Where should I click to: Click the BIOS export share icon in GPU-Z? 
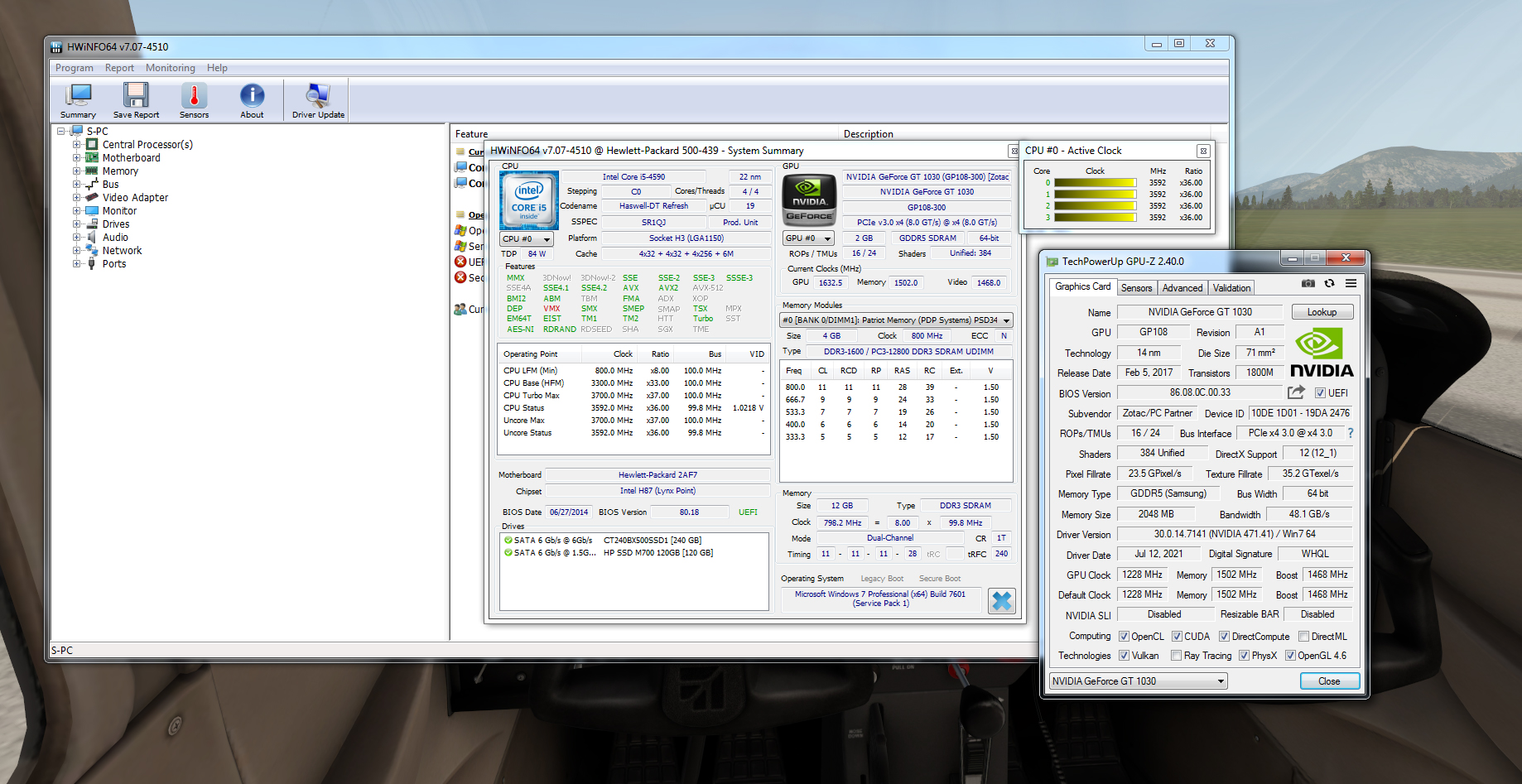(1296, 392)
